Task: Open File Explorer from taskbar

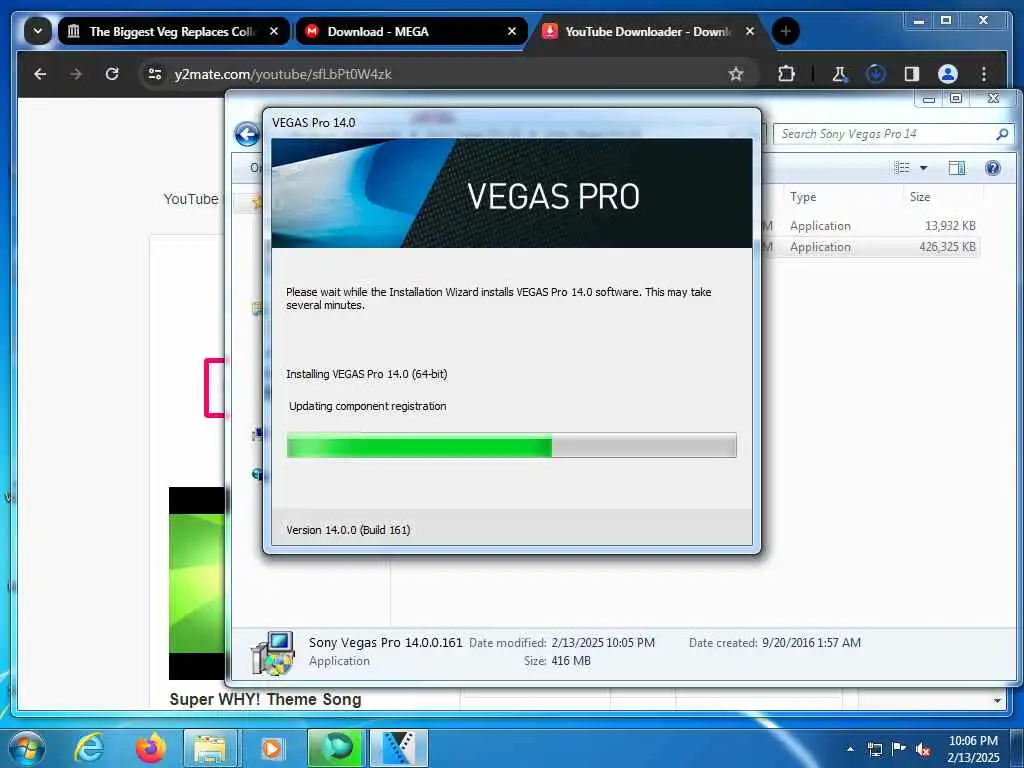Action: click(x=210, y=748)
